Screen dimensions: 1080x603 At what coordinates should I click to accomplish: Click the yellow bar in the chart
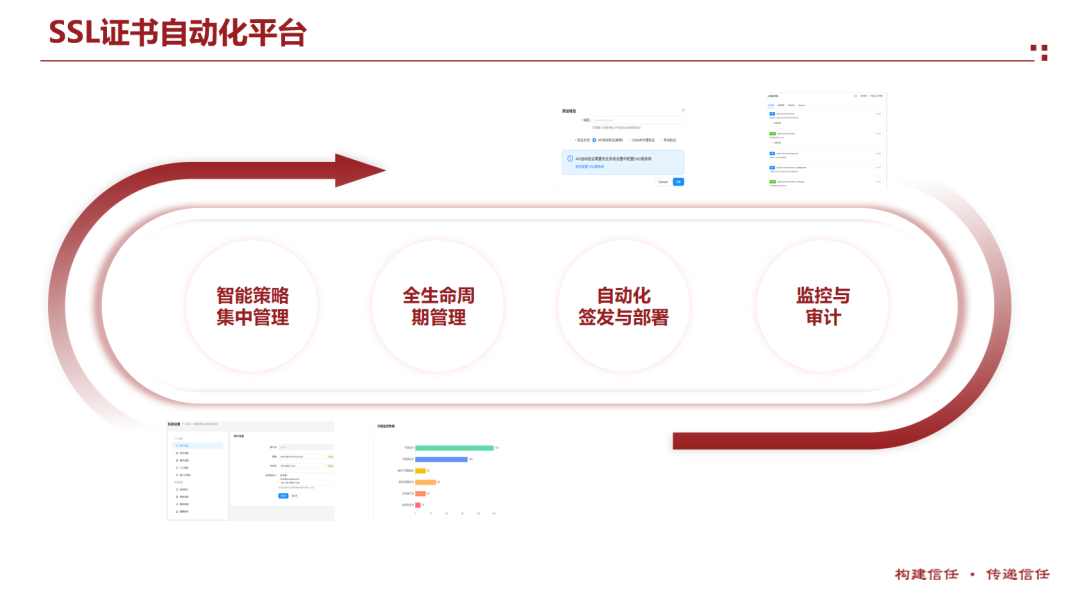click(420, 471)
